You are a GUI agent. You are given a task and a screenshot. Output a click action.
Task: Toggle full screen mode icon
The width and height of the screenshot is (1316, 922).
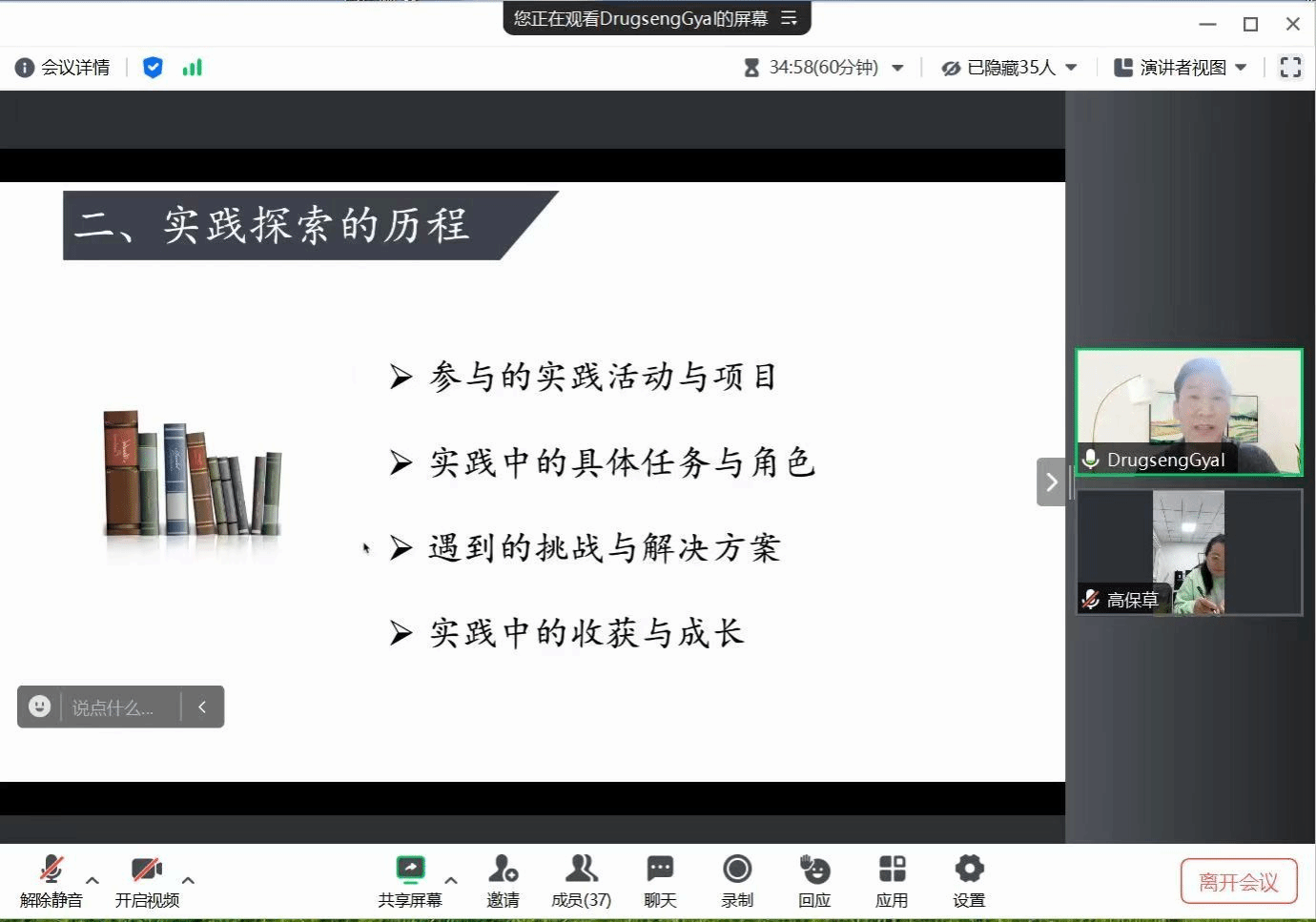tap(1290, 68)
